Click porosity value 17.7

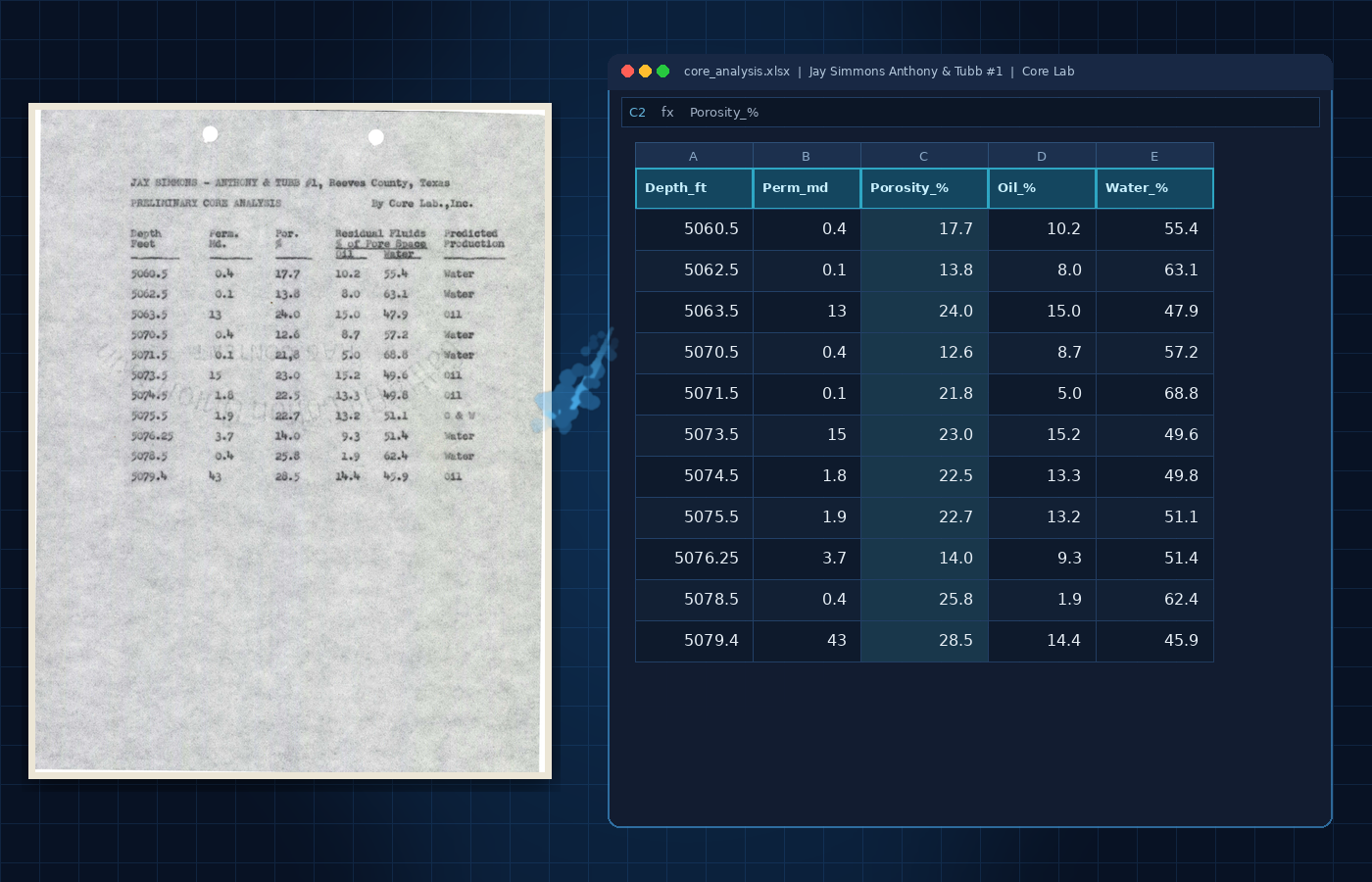pos(924,229)
